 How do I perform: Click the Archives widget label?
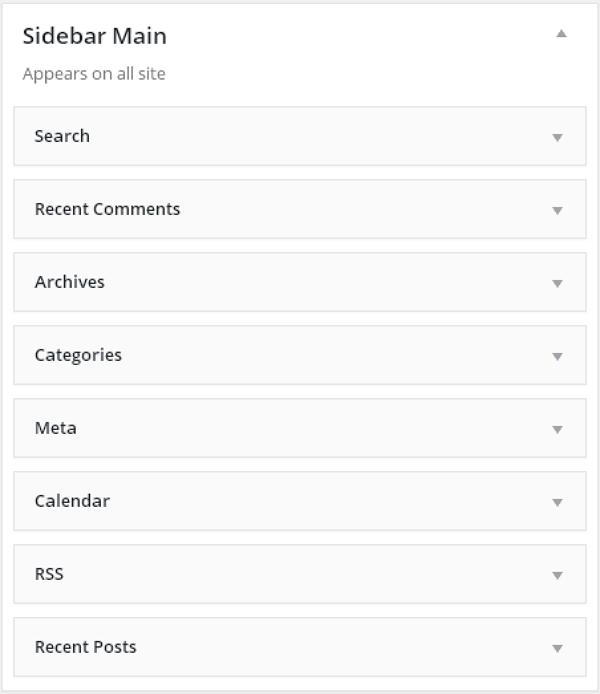click(69, 282)
